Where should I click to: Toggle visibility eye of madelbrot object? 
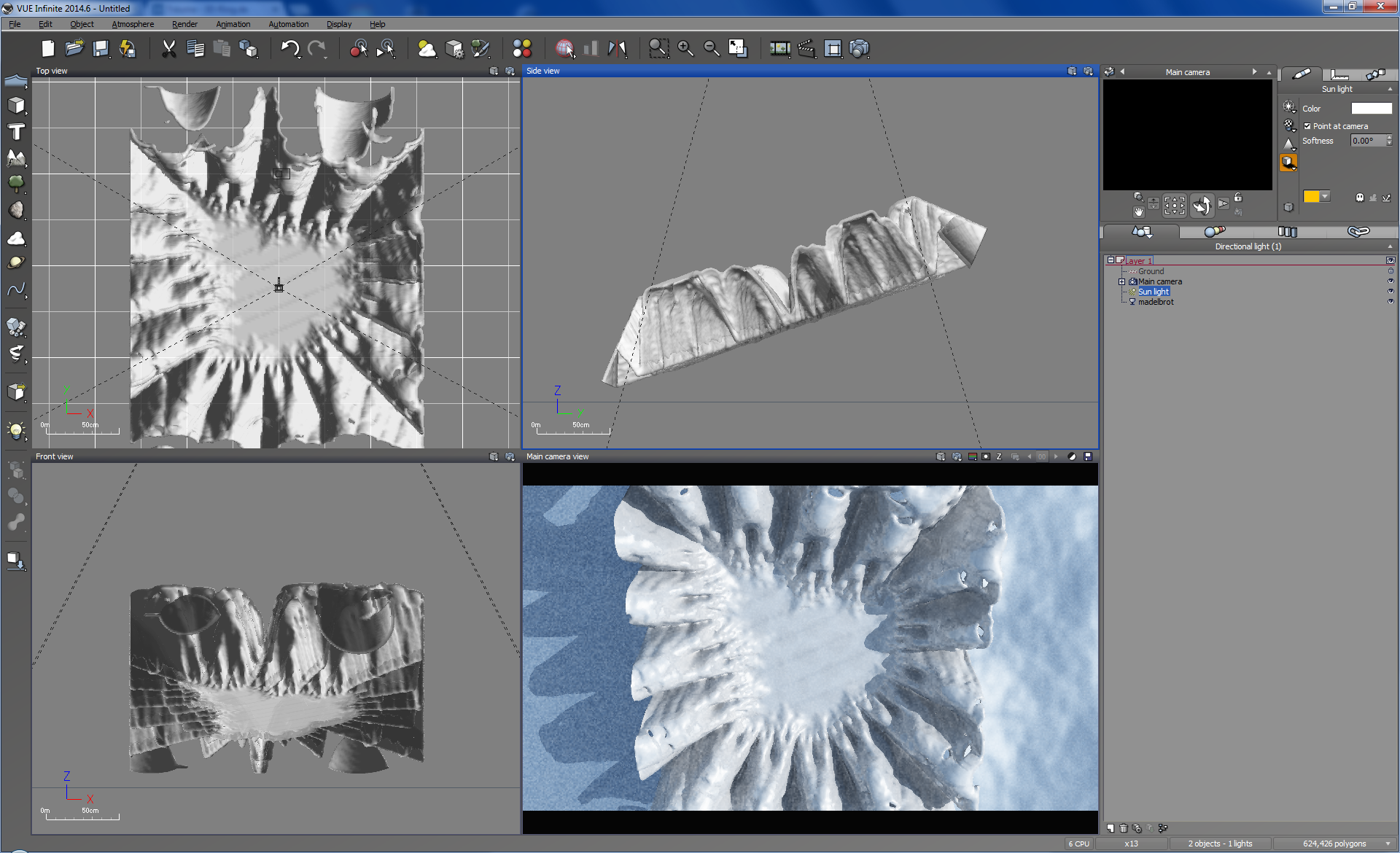tap(1390, 302)
